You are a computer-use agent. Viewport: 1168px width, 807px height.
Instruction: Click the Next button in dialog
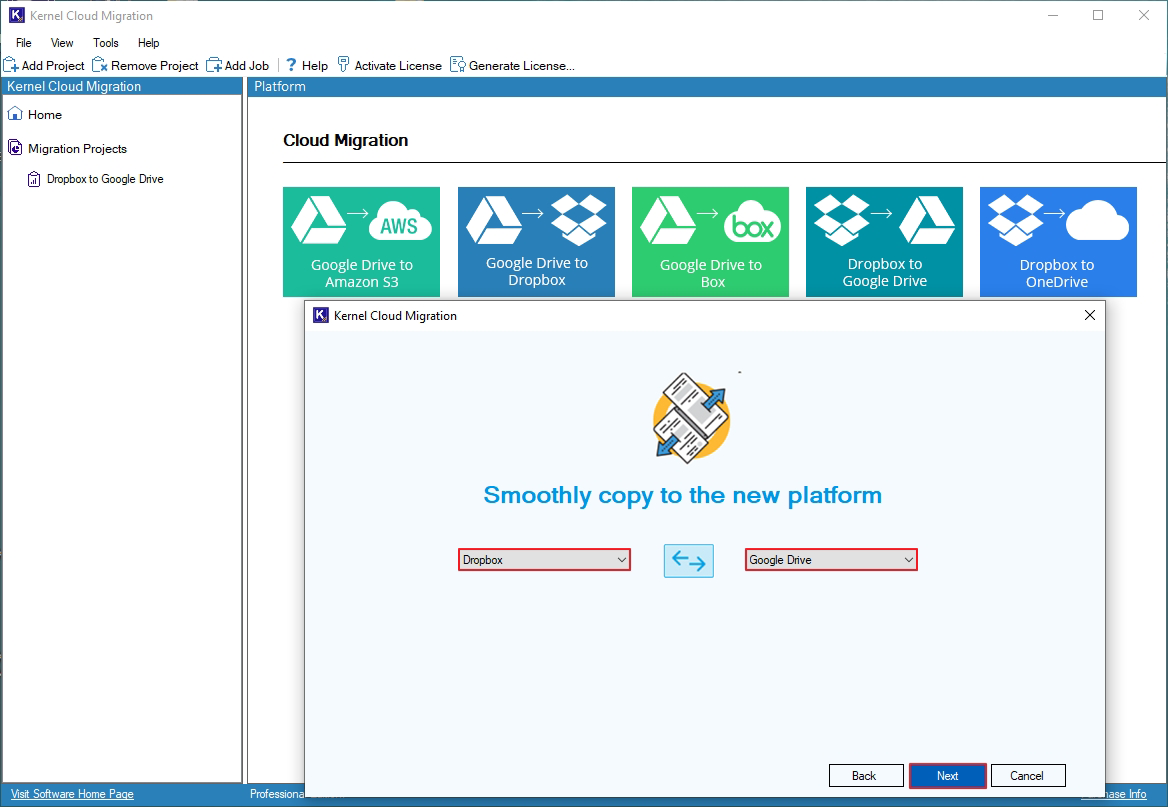click(948, 776)
